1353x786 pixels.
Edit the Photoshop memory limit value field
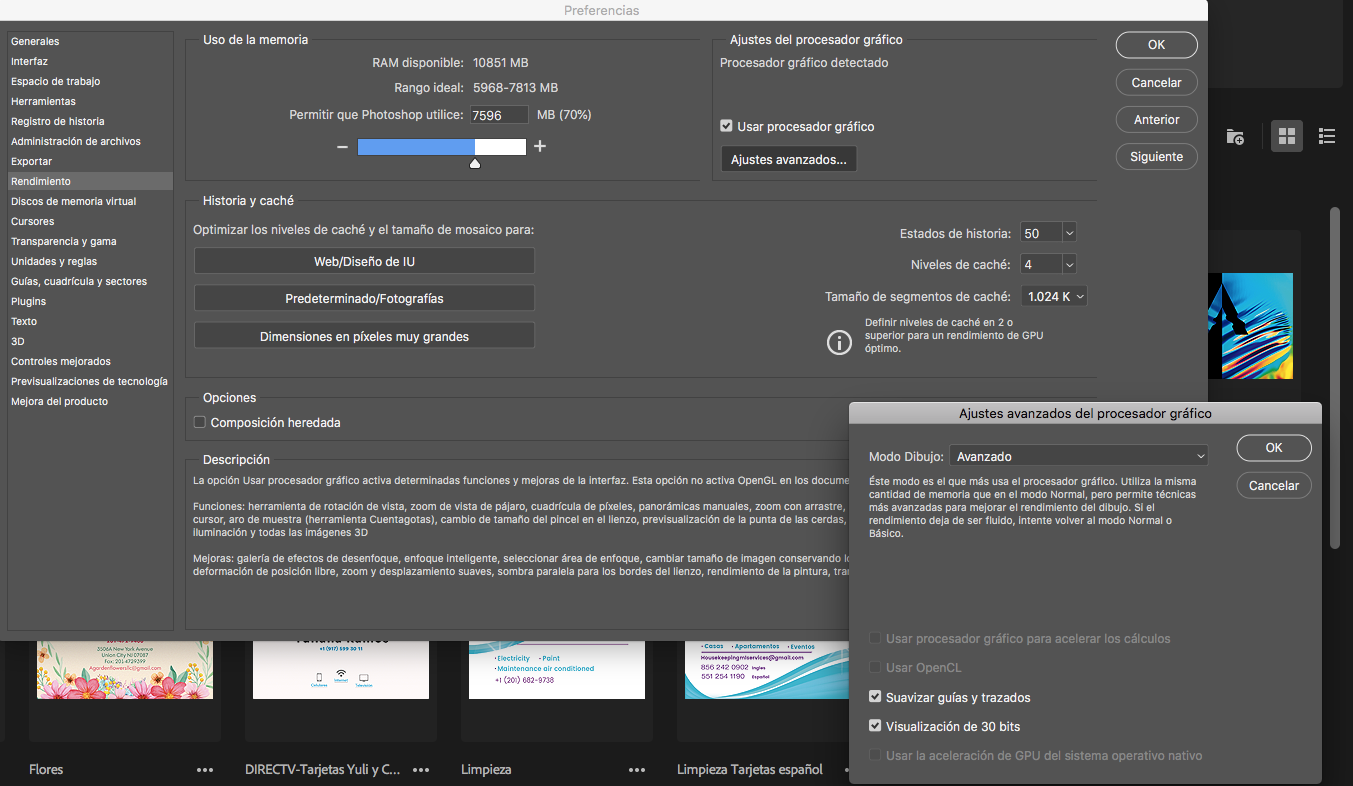coord(498,114)
